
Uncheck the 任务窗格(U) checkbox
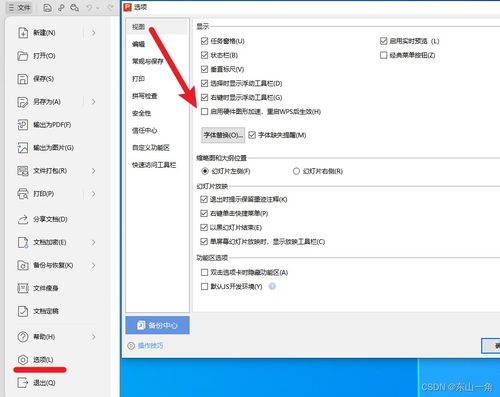[x=204, y=41]
